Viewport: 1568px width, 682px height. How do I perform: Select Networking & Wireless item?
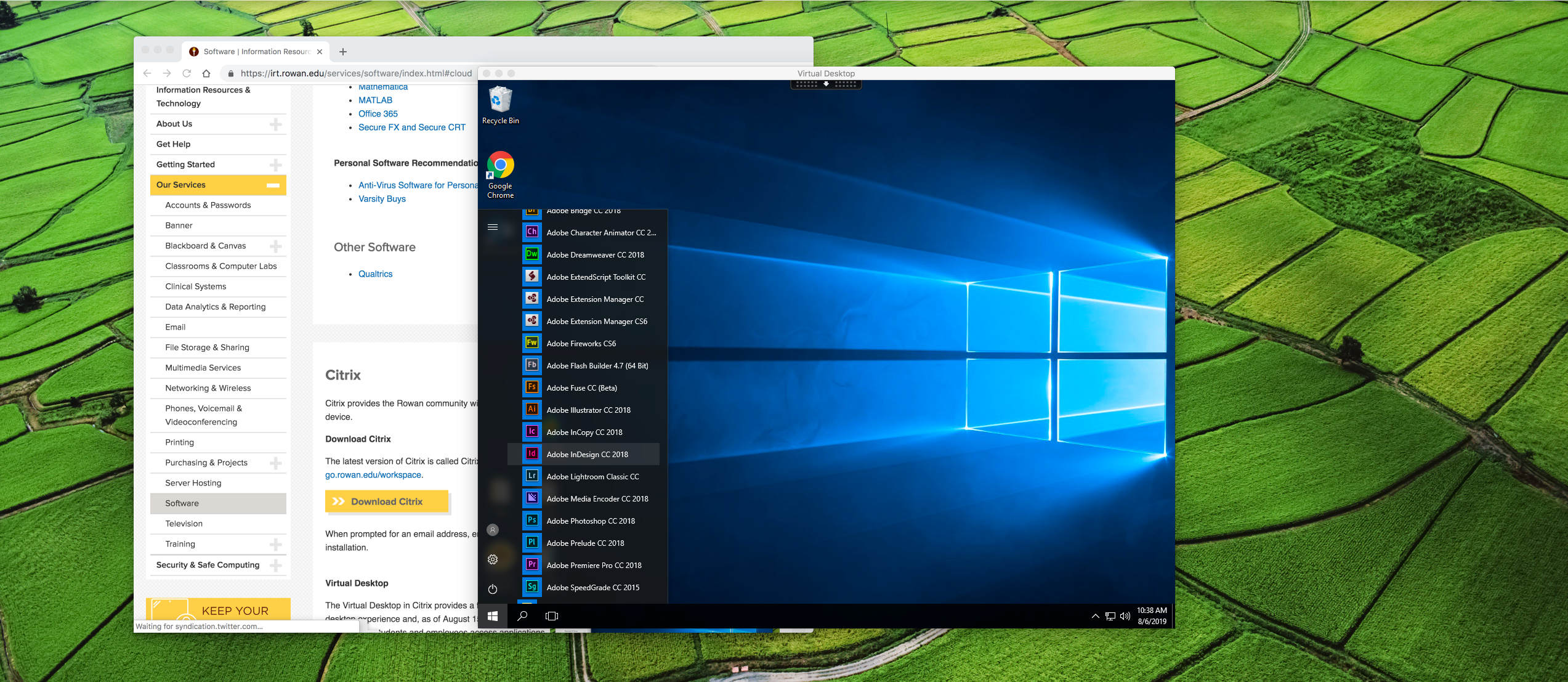pos(218,388)
